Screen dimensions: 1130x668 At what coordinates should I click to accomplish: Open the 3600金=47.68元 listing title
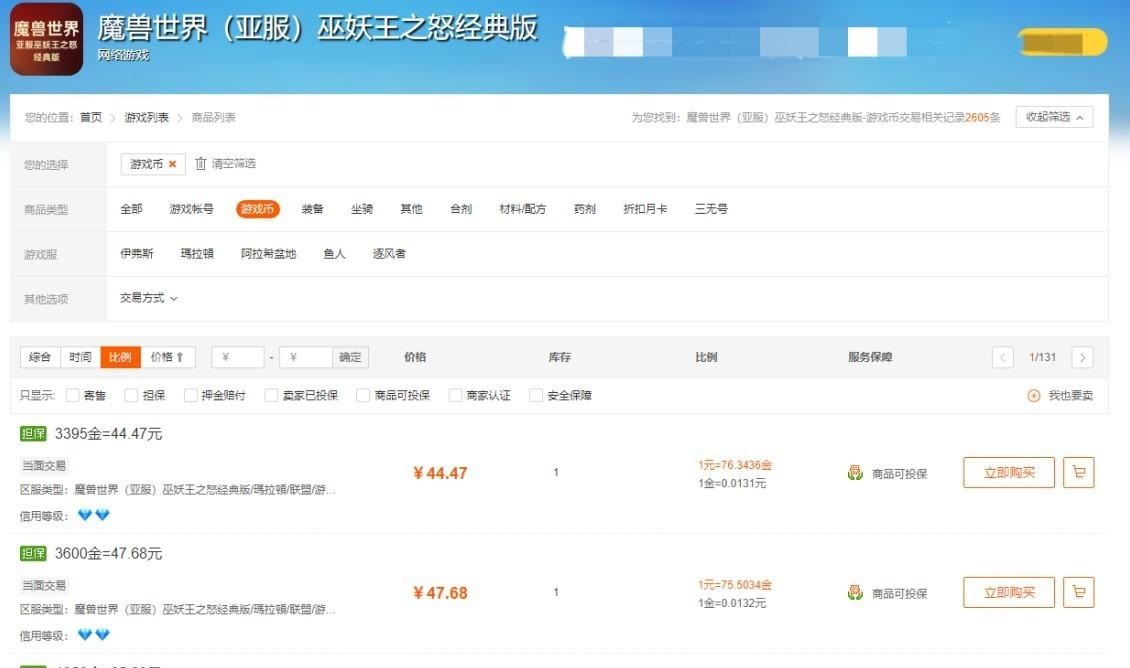point(108,553)
